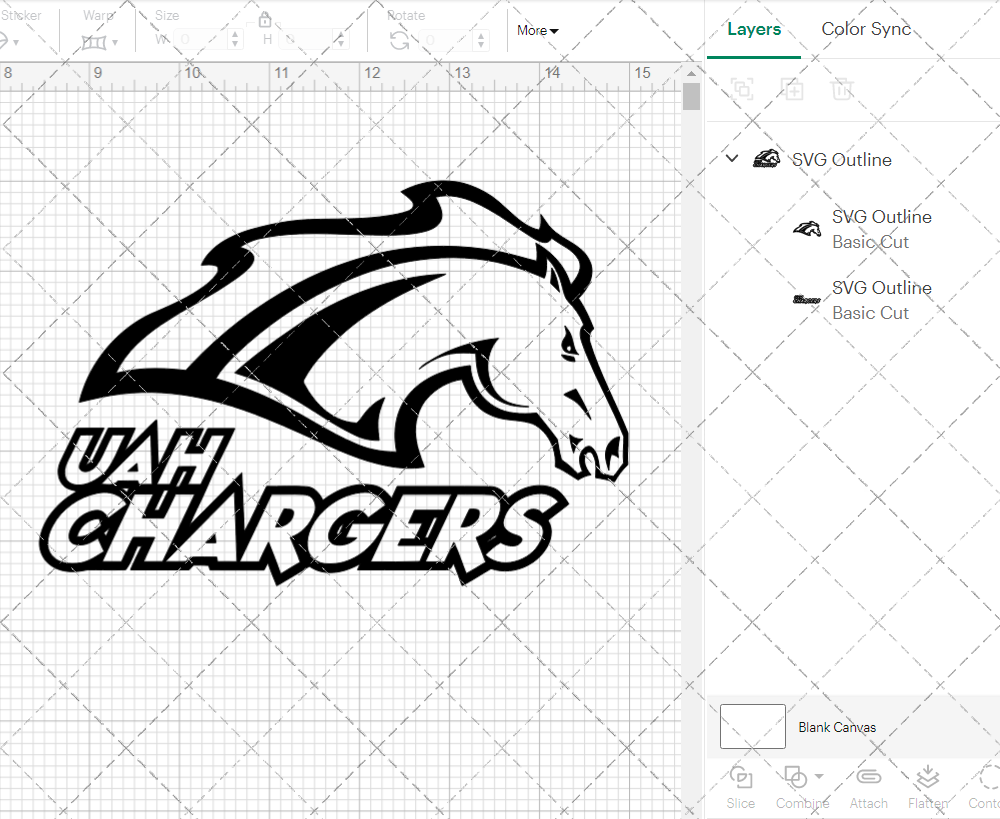
Task: Click the Blank Canvas label
Action: coord(838,727)
